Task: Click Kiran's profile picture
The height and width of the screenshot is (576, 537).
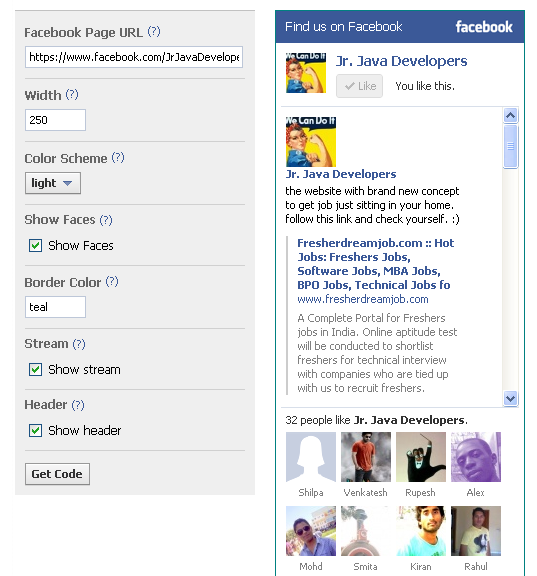Action: pyautogui.click(x=421, y=531)
